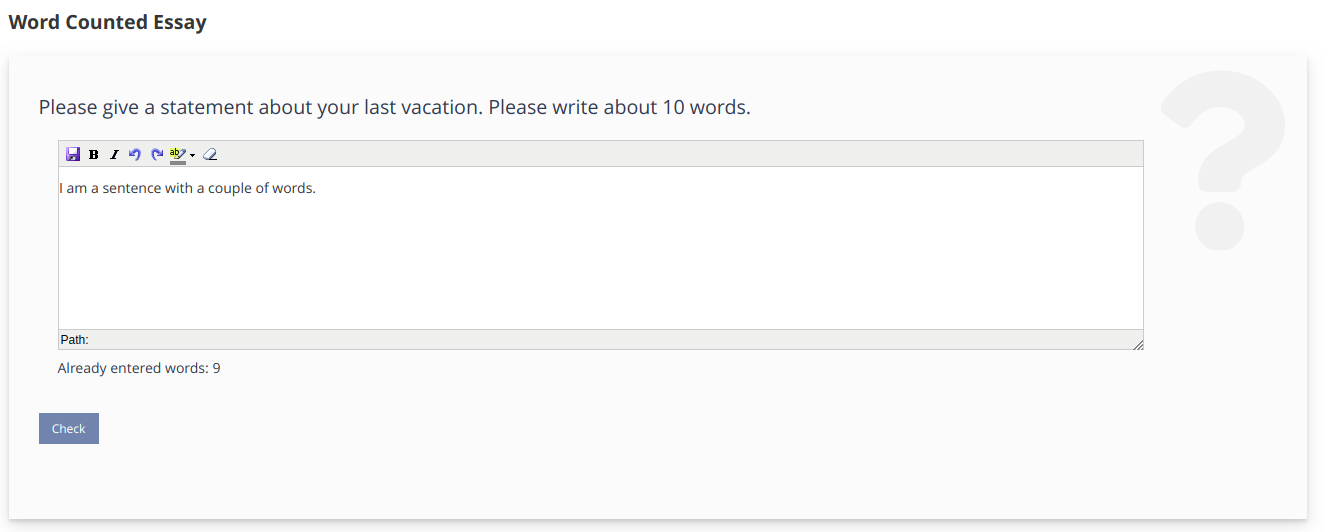Viewport: 1324px width, 532px height.
Task: Click the Path status bar label
Action: click(75, 340)
